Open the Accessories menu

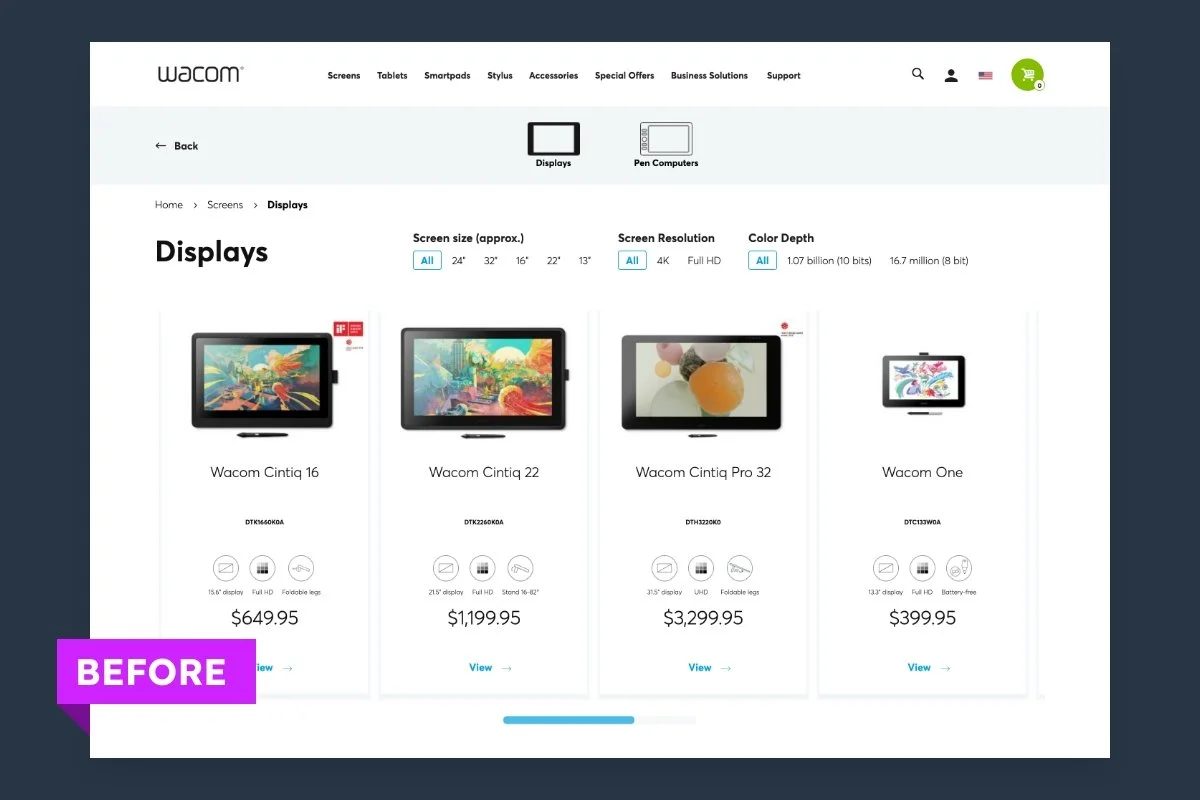click(553, 76)
